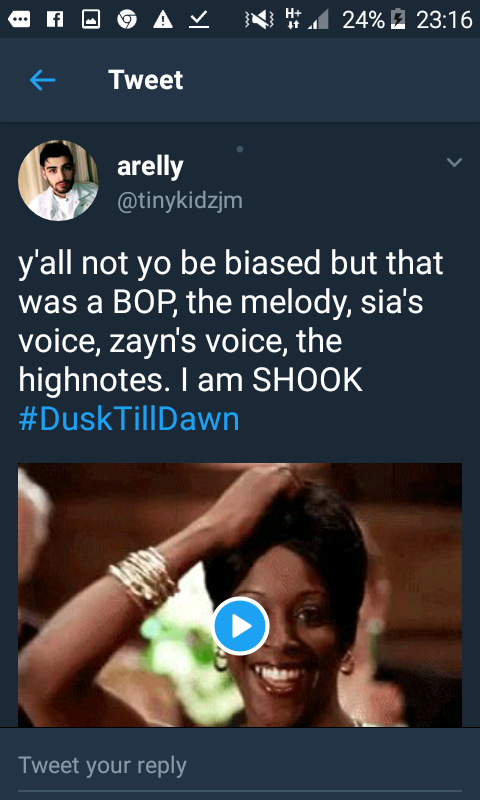Screen dimensions: 480x800
Task: Tap the 23:16 clock in status bar
Action: [x=444, y=20]
